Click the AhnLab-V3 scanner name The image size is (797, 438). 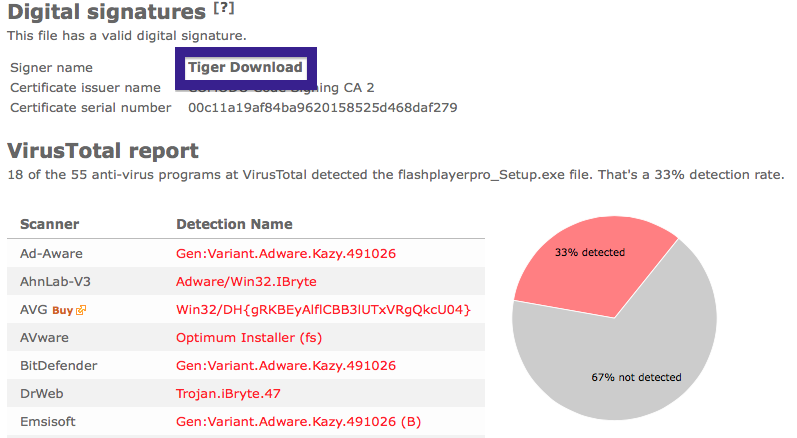(x=54, y=281)
